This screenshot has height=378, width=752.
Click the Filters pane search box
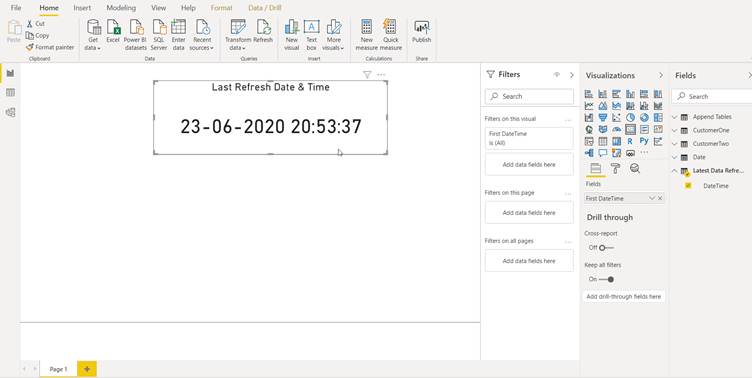tap(529, 96)
